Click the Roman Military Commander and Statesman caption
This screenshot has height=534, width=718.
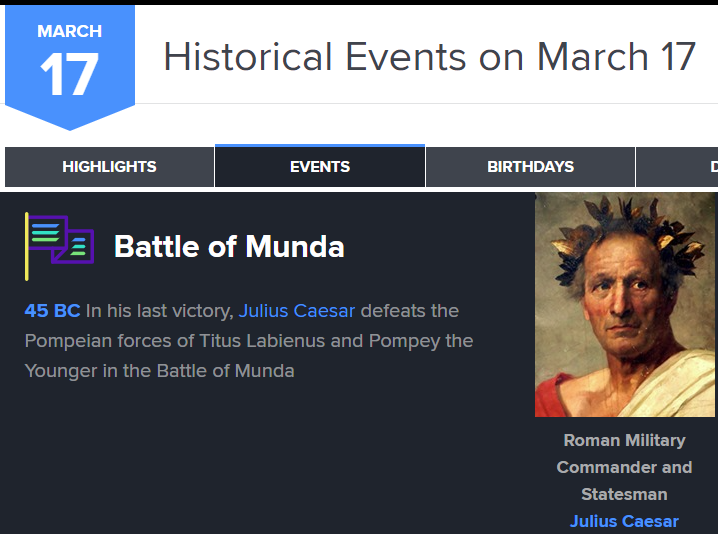click(x=624, y=467)
